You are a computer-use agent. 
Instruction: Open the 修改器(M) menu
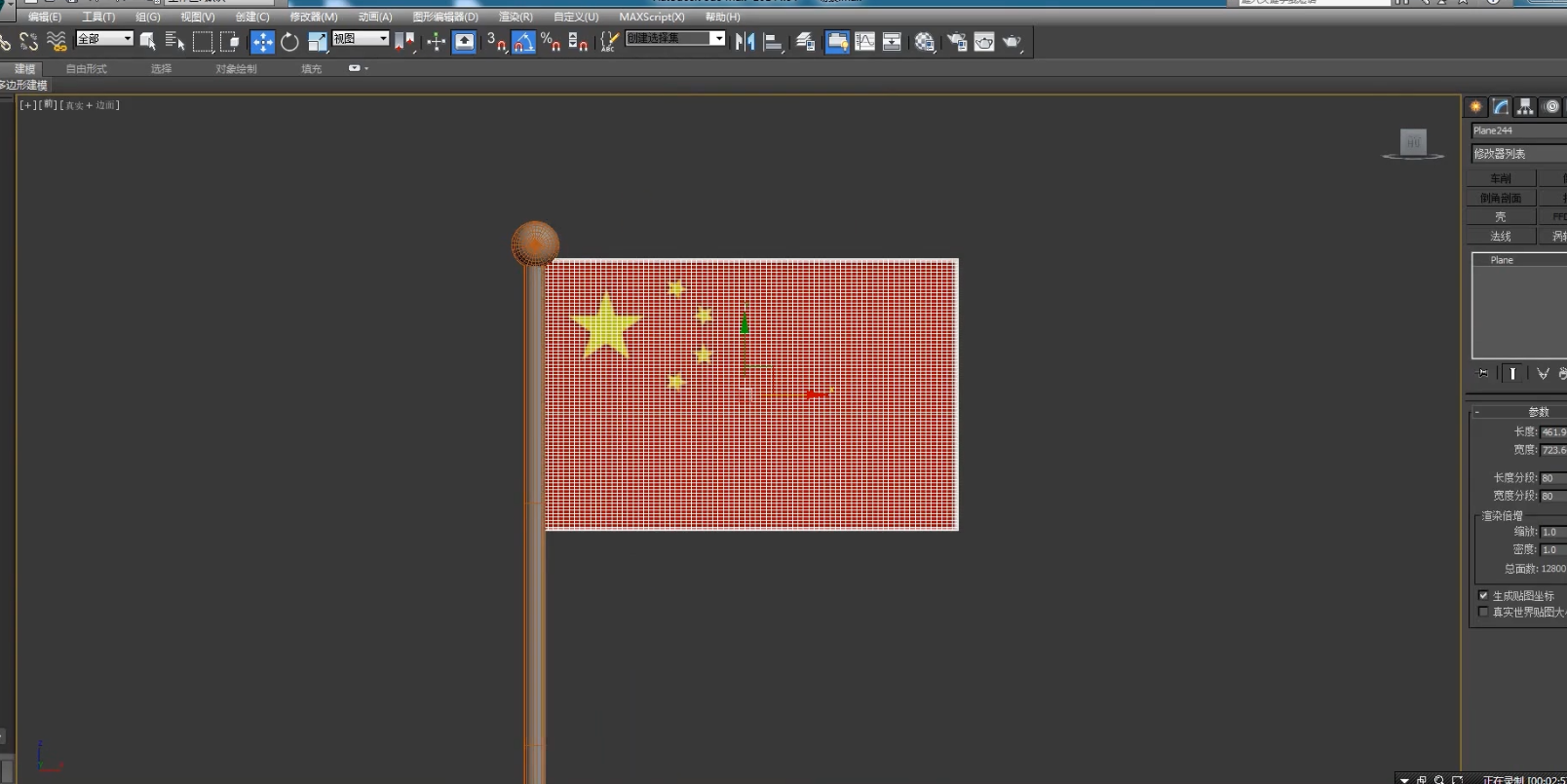(314, 17)
